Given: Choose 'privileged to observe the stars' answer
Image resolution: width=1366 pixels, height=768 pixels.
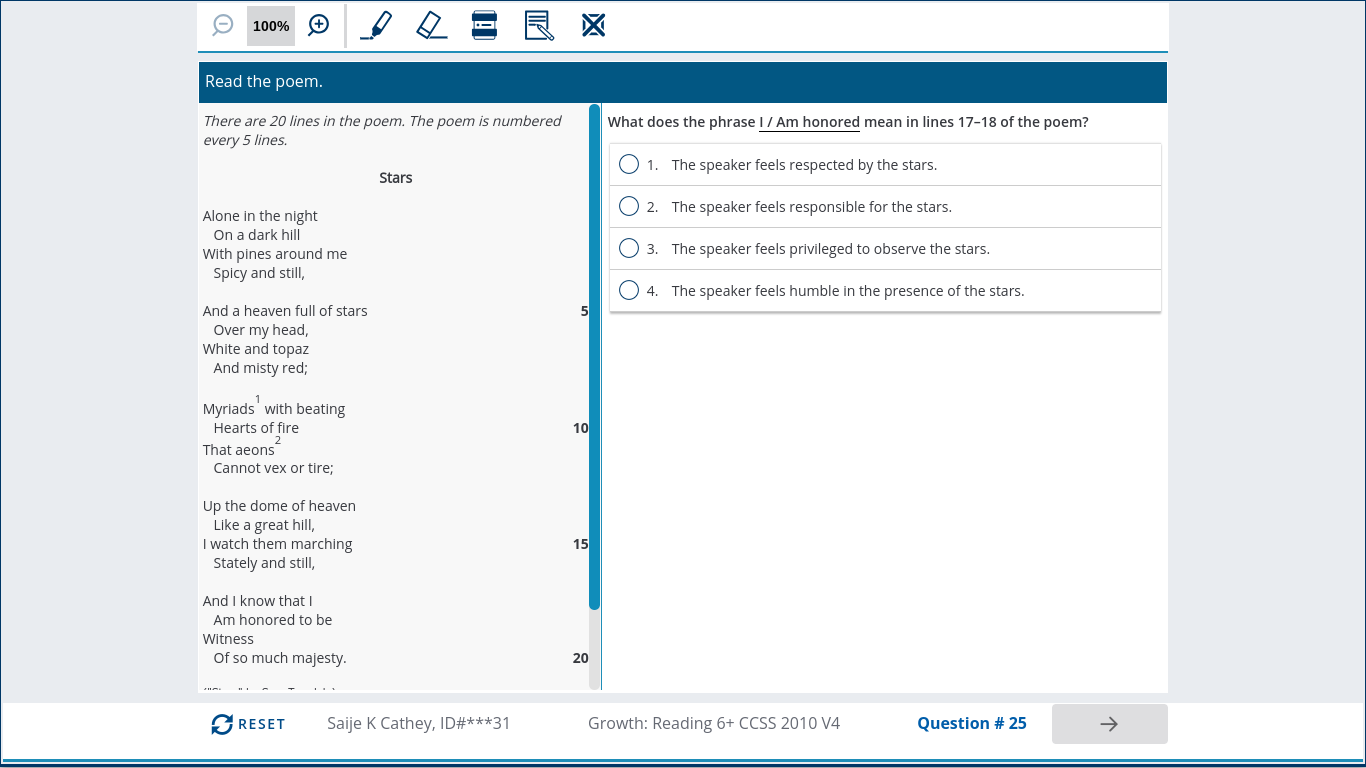Looking at the screenshot, I should tap(831, 249).
